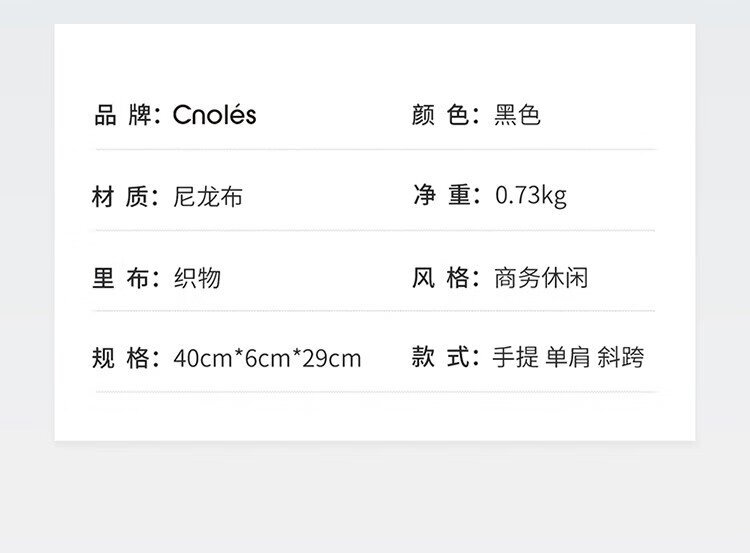Select the 黑色 color value
Image resolution: width=750 pixels, height=553 pixels.
[517, 116]
